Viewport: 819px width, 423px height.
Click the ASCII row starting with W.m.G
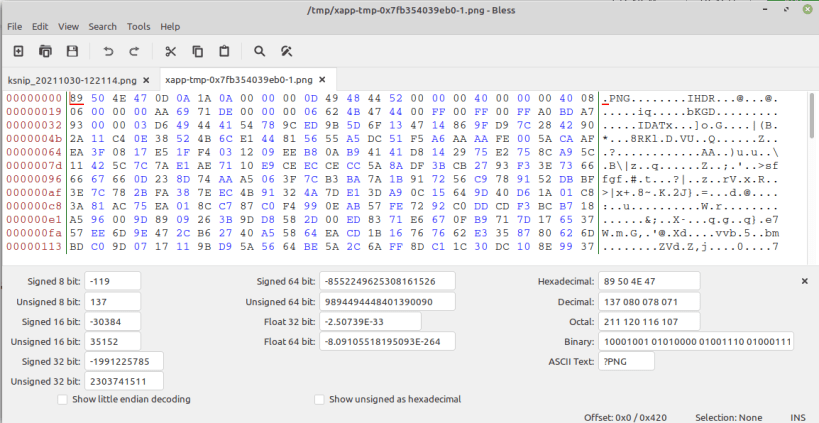(691, 232)
